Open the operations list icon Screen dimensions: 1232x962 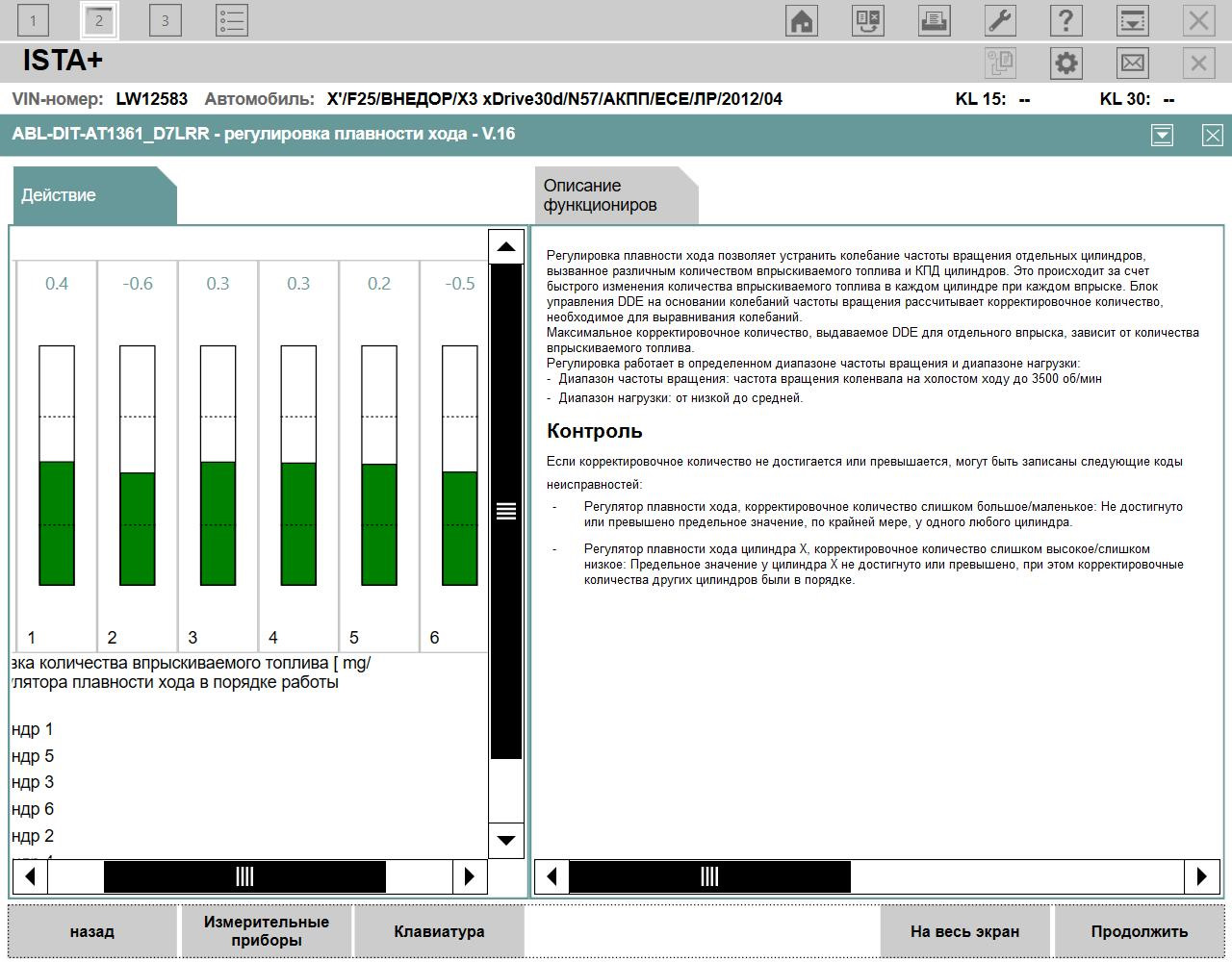pyautogui.click(x=232, y=20)
